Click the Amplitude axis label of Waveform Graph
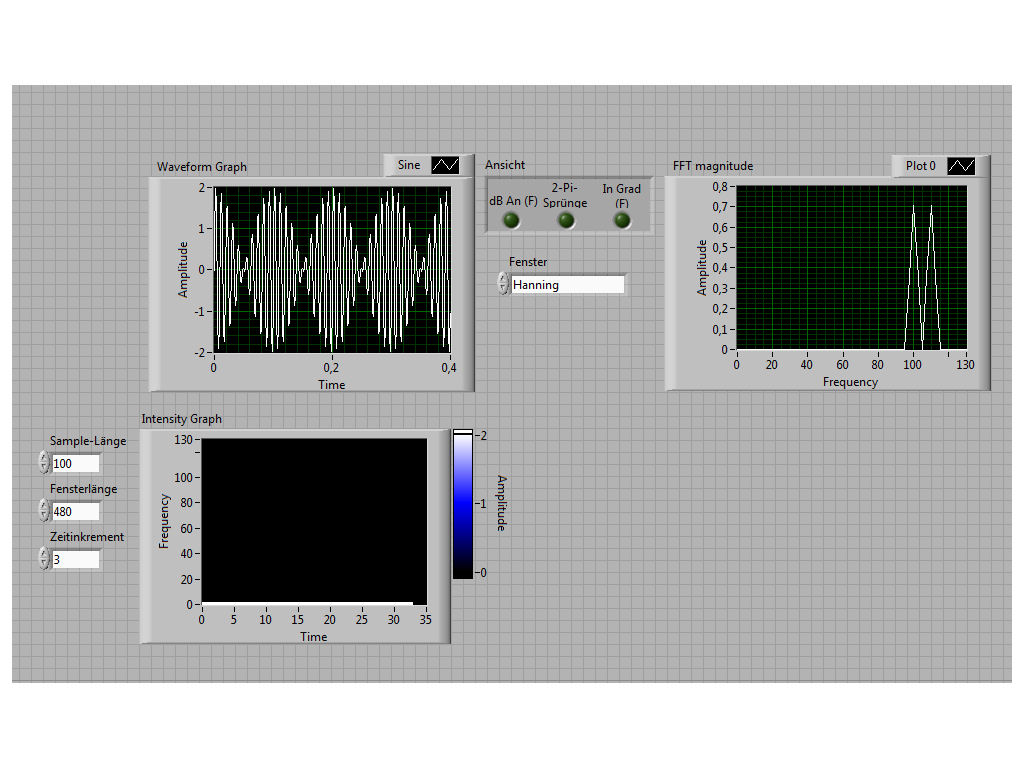 point(183,270)
